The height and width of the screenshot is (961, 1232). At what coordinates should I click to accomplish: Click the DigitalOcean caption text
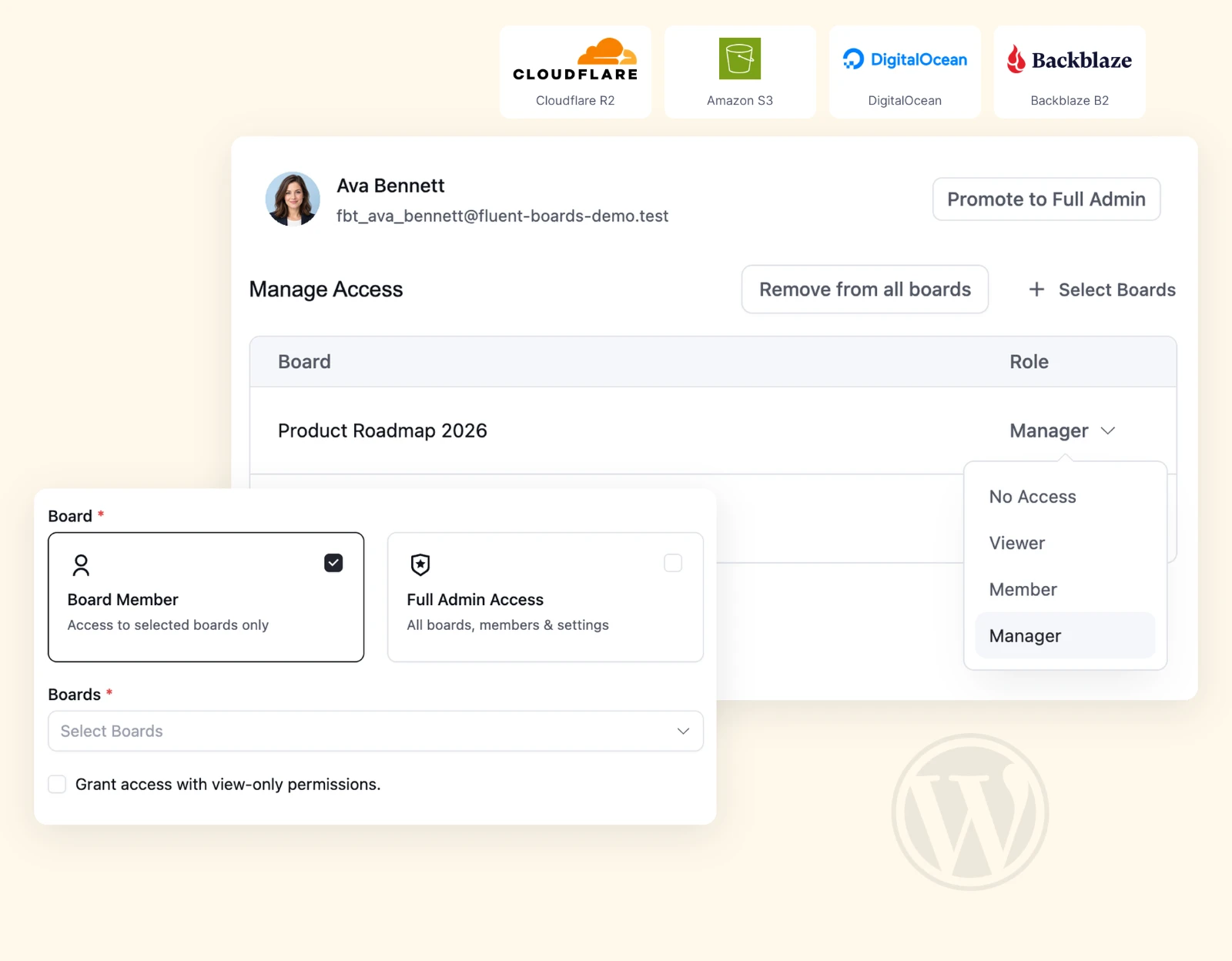click(x=905, y=100)
